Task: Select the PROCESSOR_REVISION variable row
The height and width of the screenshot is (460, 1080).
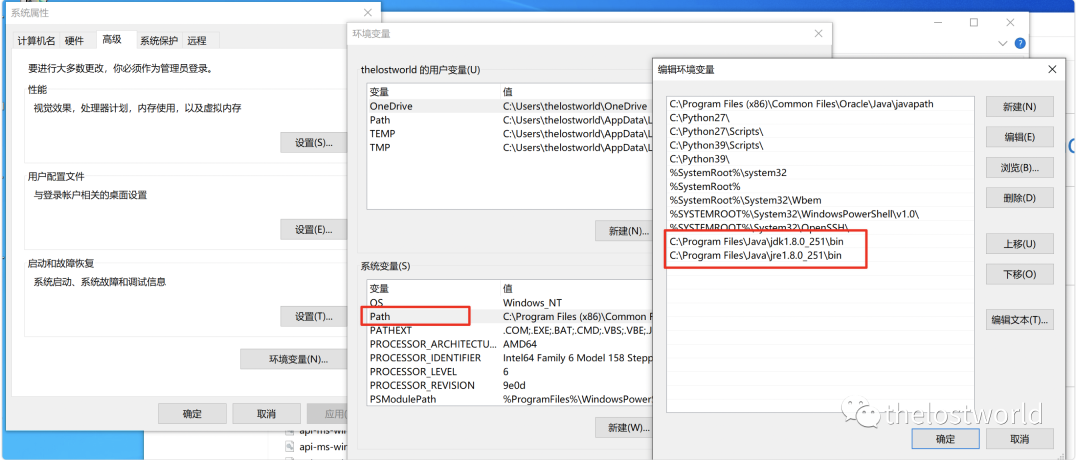Action: [510, 386]
